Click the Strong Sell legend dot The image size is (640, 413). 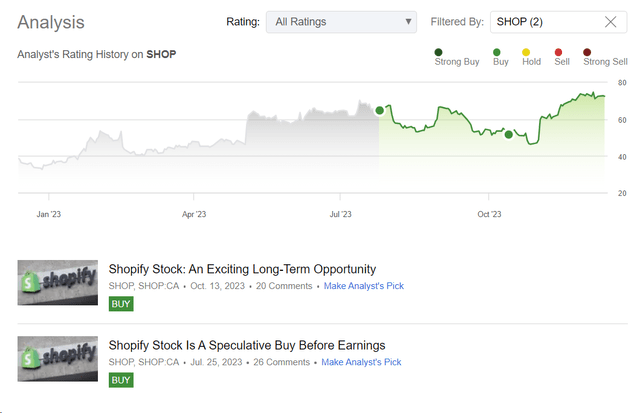tap(587, 52)
